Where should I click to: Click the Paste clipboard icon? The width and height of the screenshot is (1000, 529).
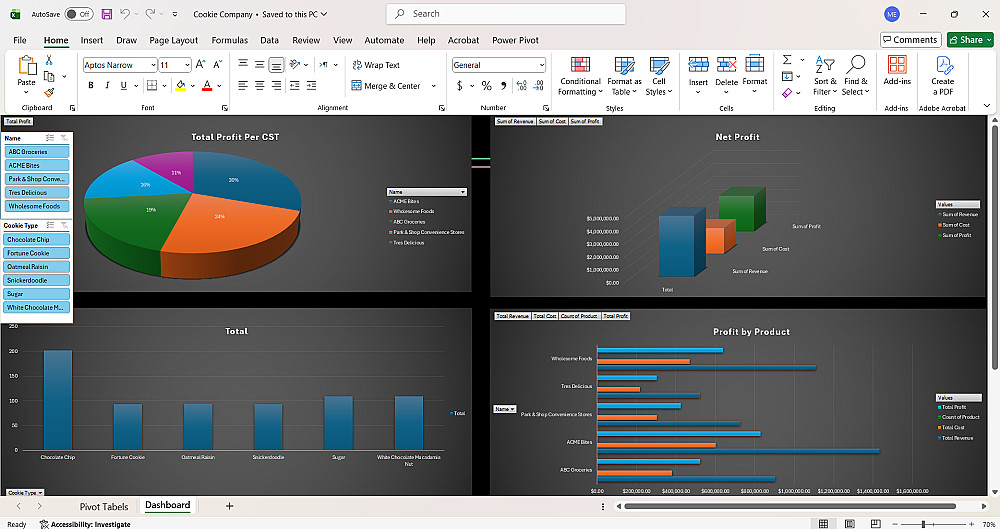click(26, 65)
